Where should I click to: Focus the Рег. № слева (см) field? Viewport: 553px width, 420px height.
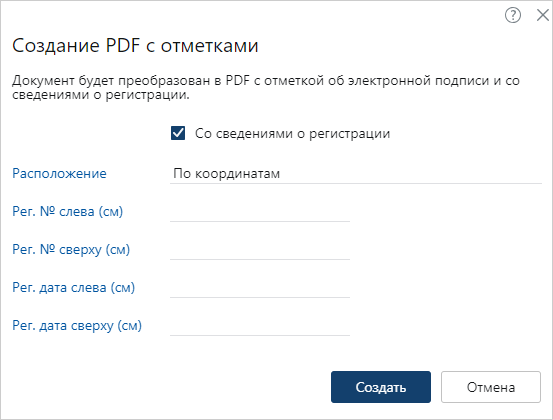260,212
